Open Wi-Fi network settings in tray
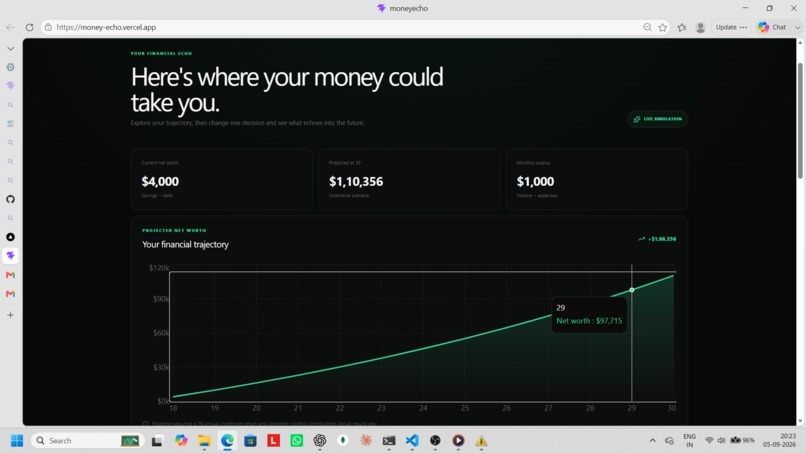 [x=709, y=441]
